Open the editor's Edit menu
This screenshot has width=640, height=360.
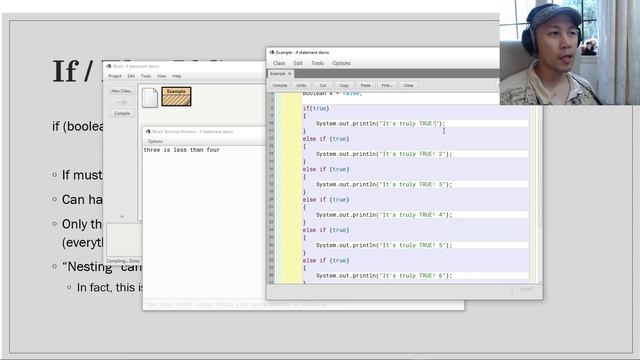[298, 63]
